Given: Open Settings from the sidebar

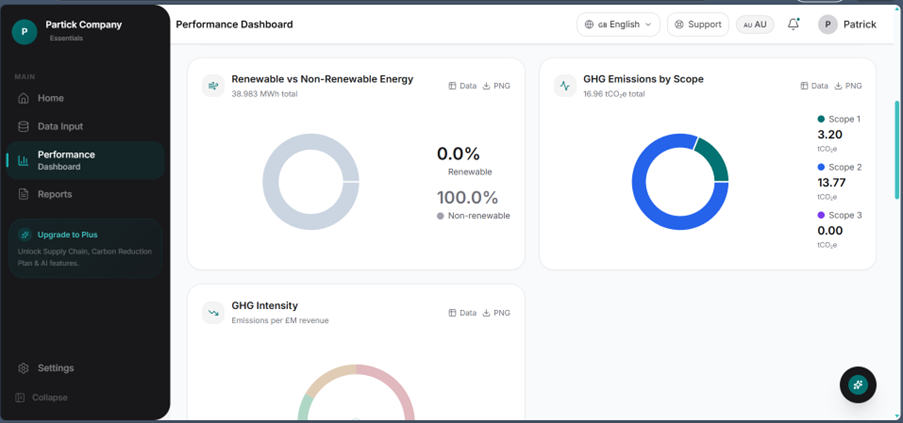Looking at the screenshot, I should (85, 368).
